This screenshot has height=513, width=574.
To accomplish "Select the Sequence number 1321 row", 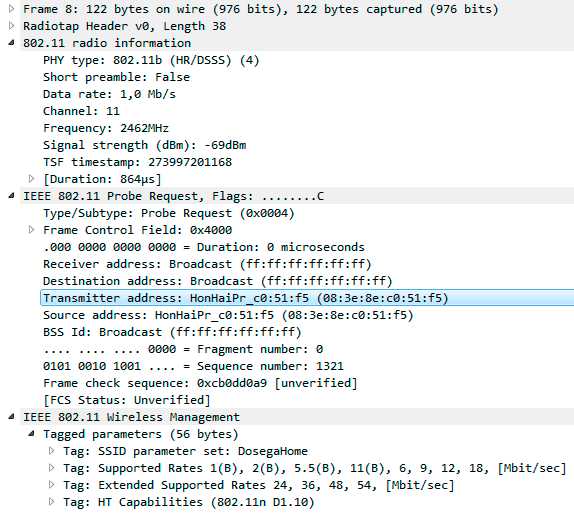I will click(x=193, y=366).
